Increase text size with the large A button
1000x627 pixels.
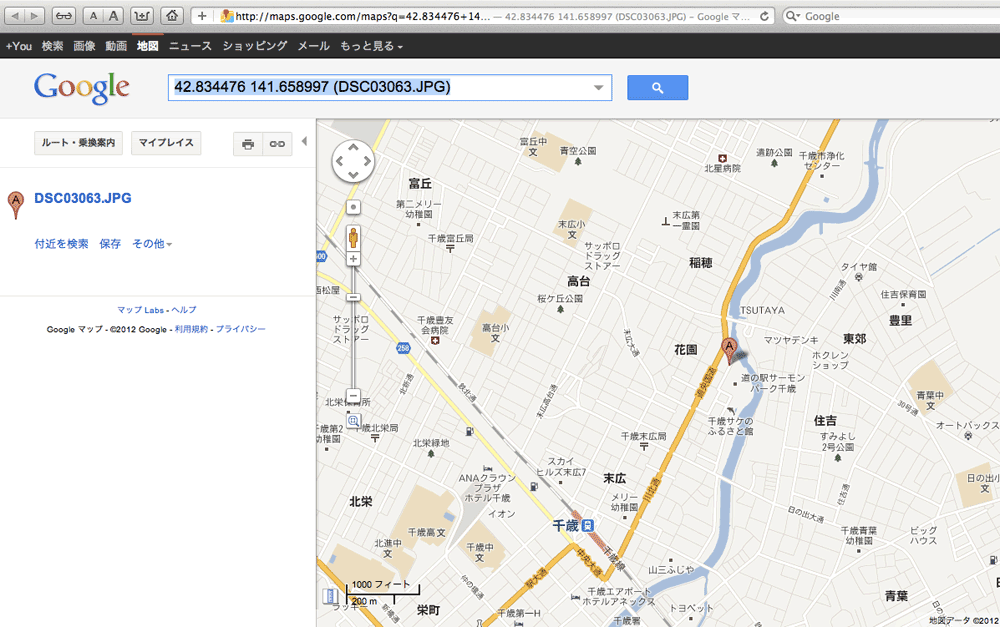coord(114,16)
